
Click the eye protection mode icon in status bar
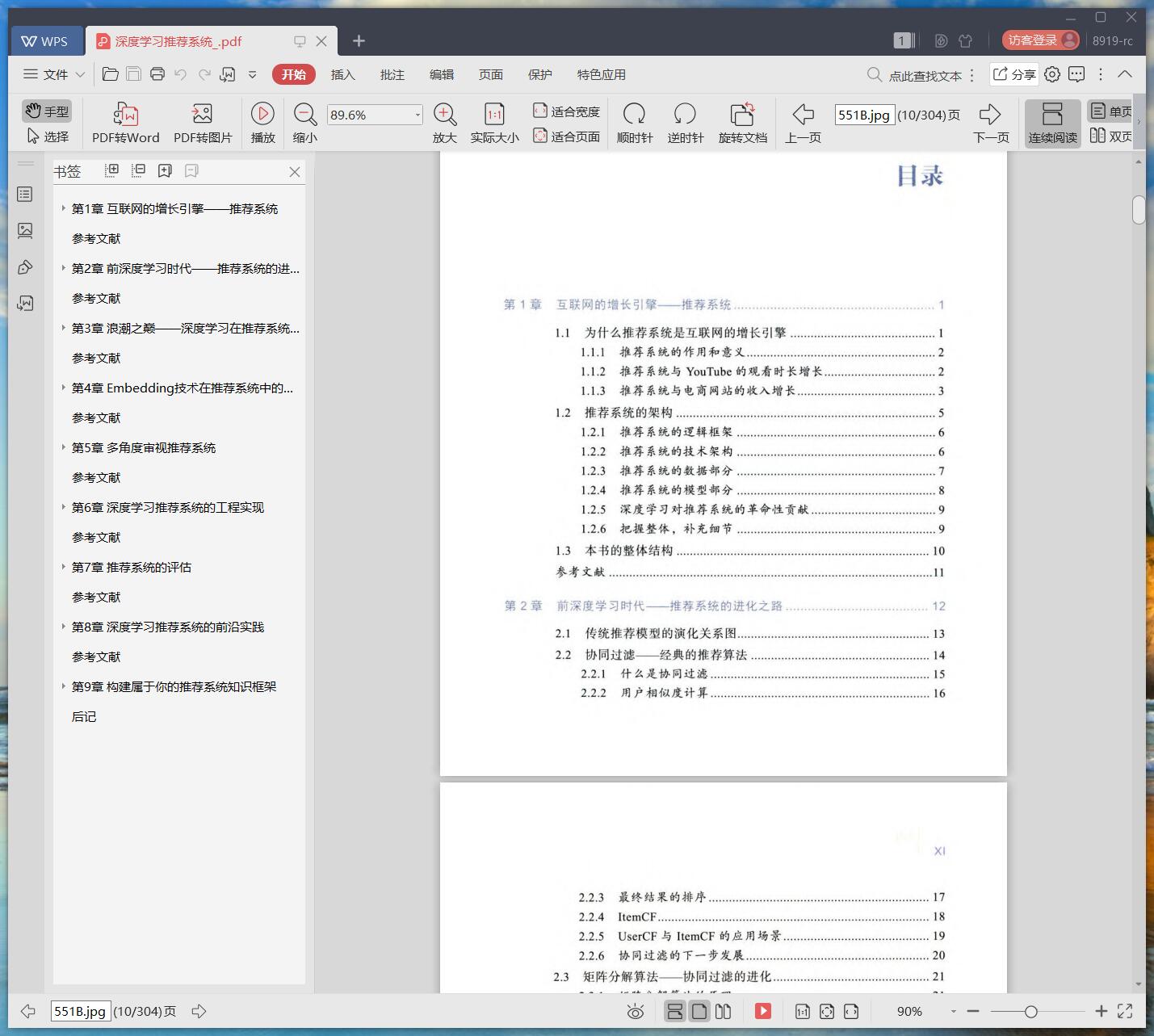636,1011
